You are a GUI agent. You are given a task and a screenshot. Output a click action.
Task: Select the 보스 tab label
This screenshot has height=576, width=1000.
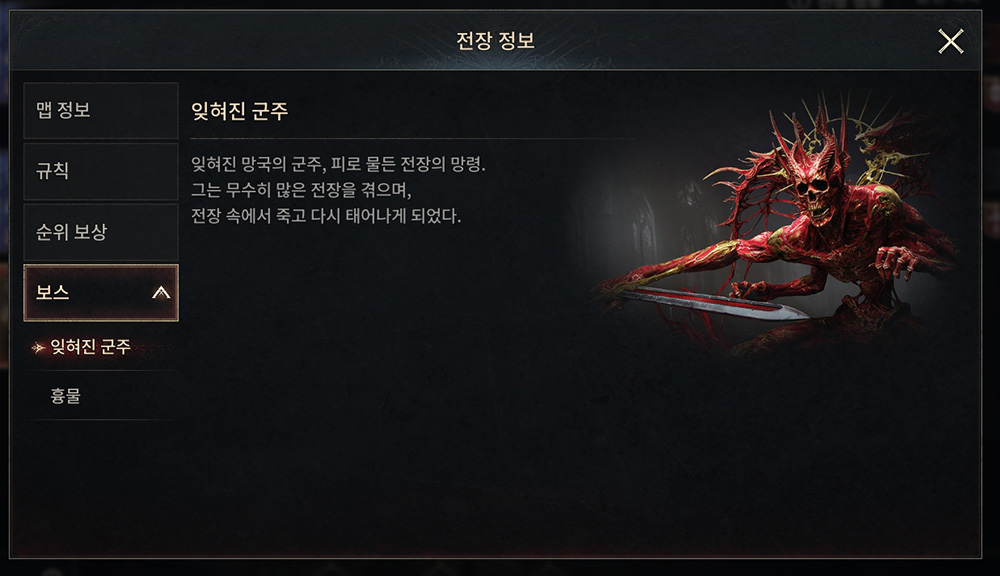tap(52, 292)
